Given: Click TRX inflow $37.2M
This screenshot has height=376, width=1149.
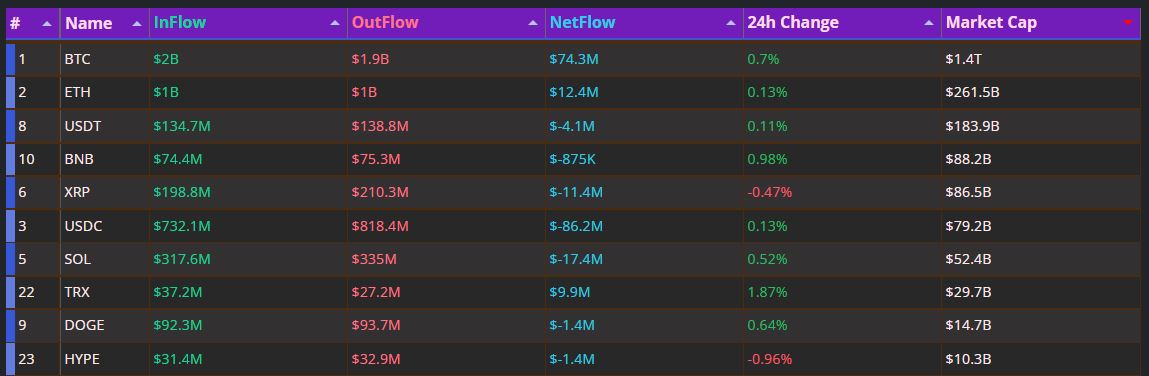Looking at the screenshot, I should tap(177, 292).
